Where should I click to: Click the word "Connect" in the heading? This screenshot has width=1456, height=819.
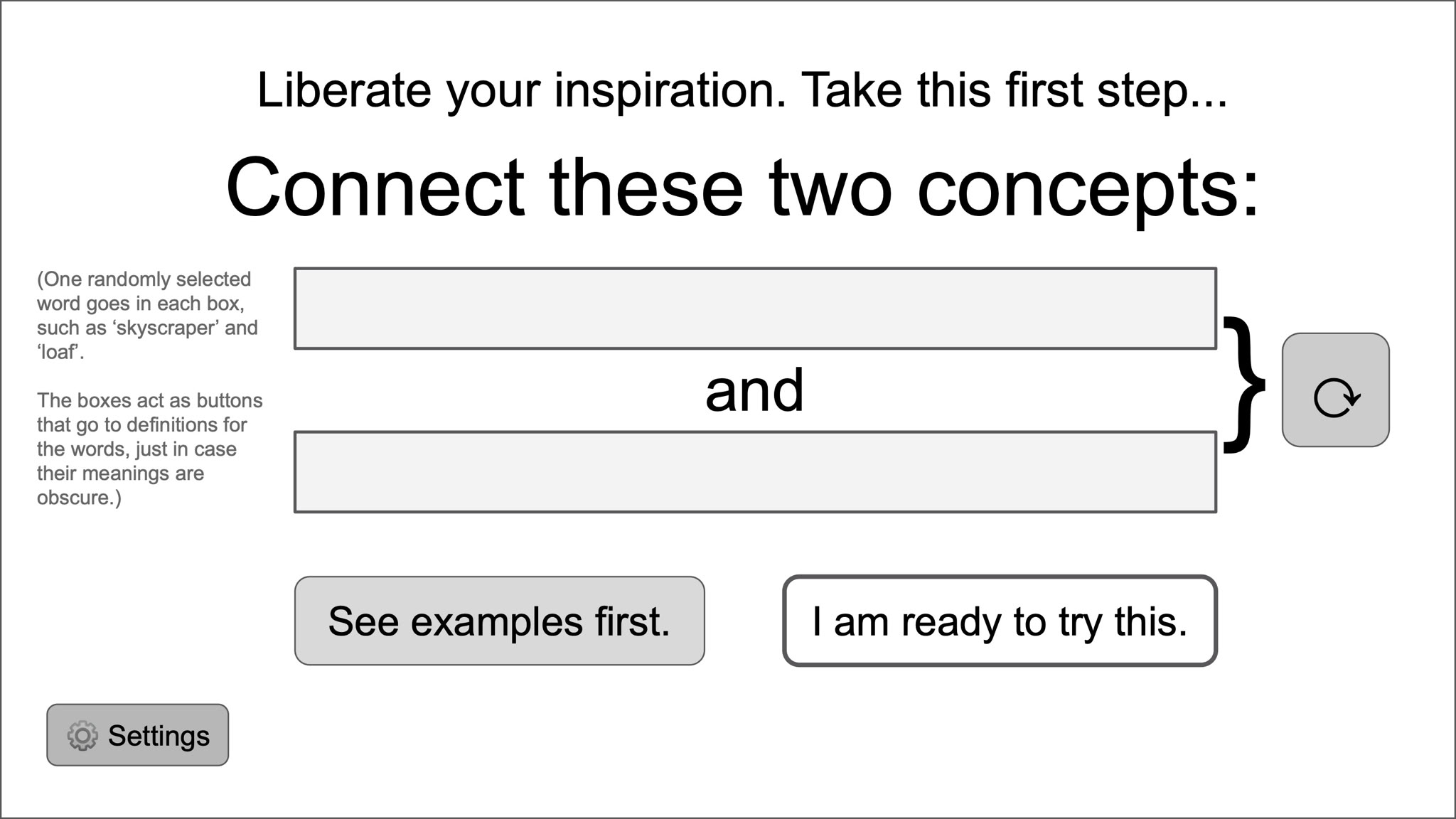375,188
